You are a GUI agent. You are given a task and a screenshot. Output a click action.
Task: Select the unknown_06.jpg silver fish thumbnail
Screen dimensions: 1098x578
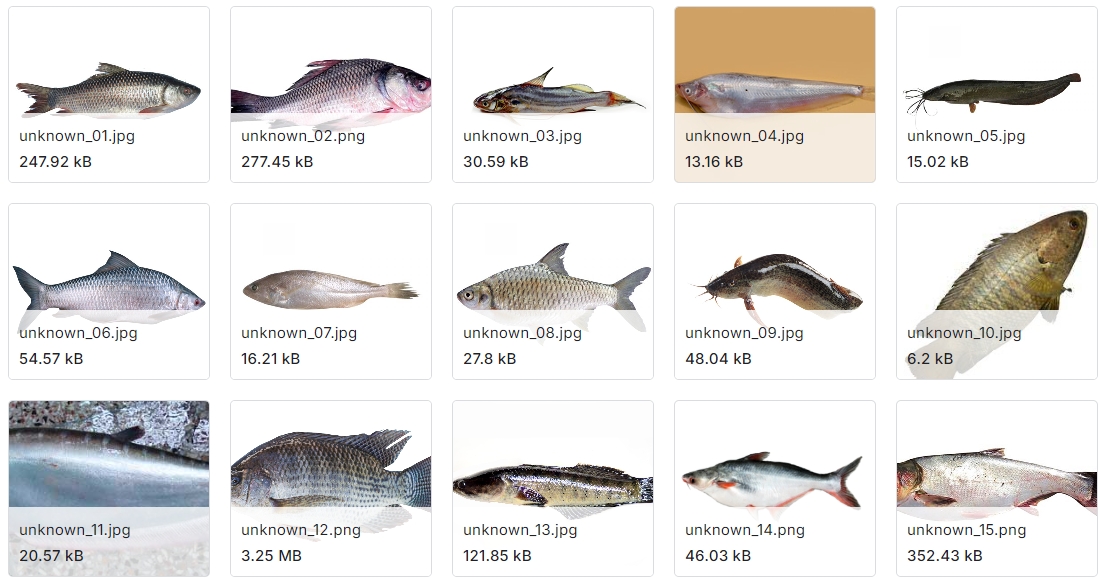109,291
